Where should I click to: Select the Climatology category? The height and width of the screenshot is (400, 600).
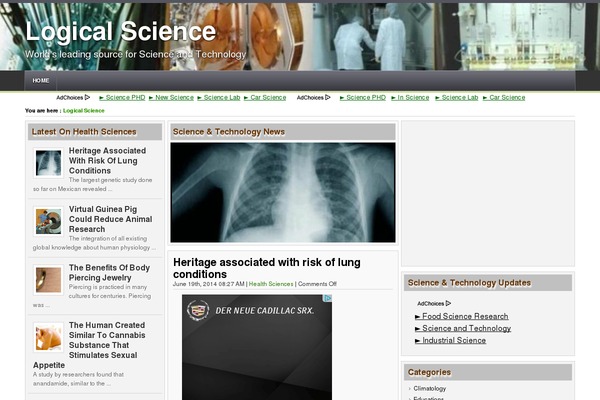(430, 389)
